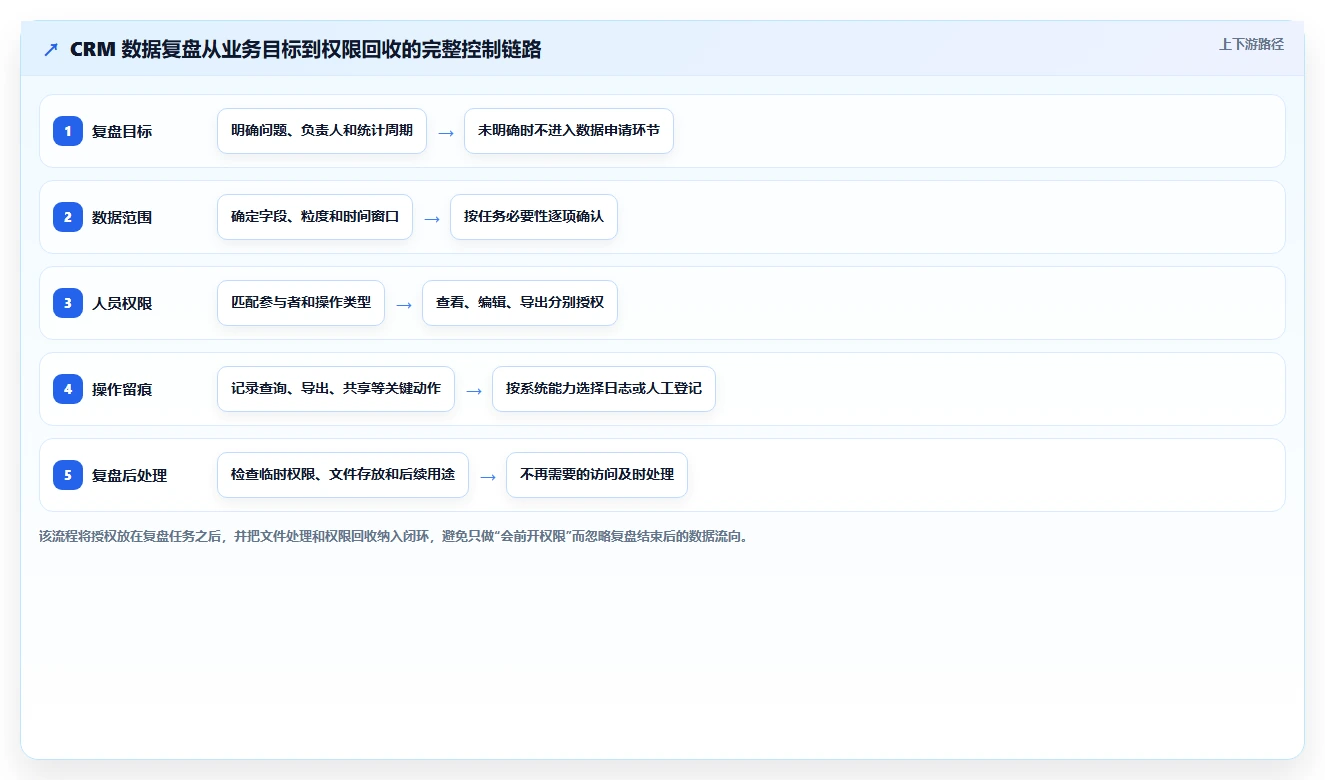Click the '人员权限' step label
The image size is (1325, 780).
tap(122, 303)
